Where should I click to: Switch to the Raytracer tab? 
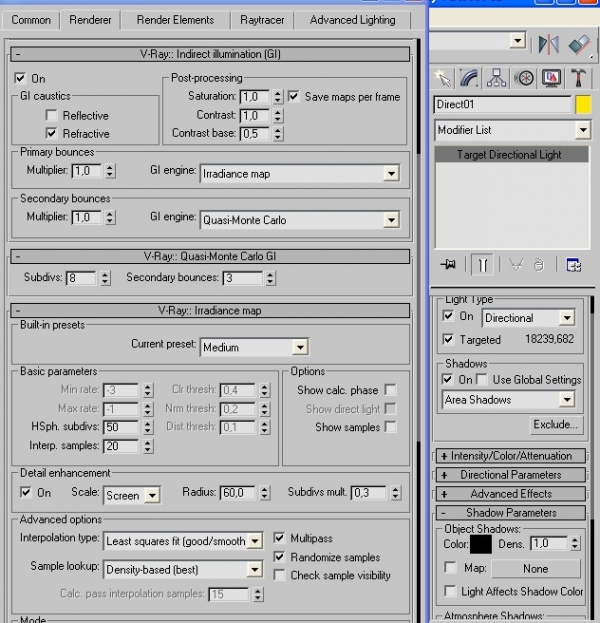pos(262,20)
